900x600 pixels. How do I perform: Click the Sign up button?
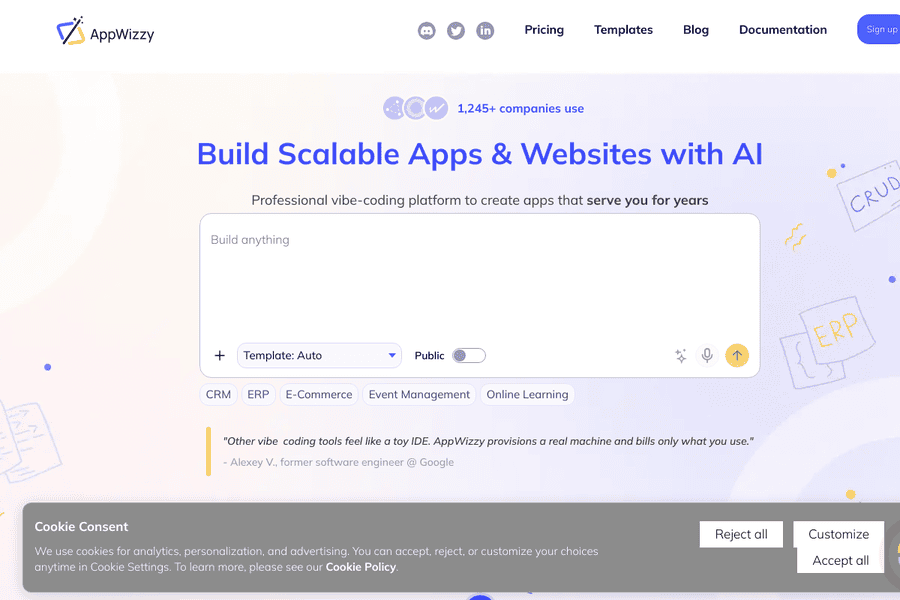(879, 30)
